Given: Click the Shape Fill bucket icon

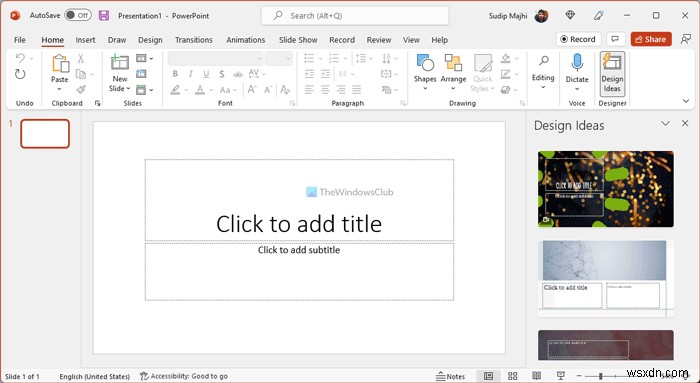Looking at the screenshot, I should pyautogui.click(x=505, y=58).
